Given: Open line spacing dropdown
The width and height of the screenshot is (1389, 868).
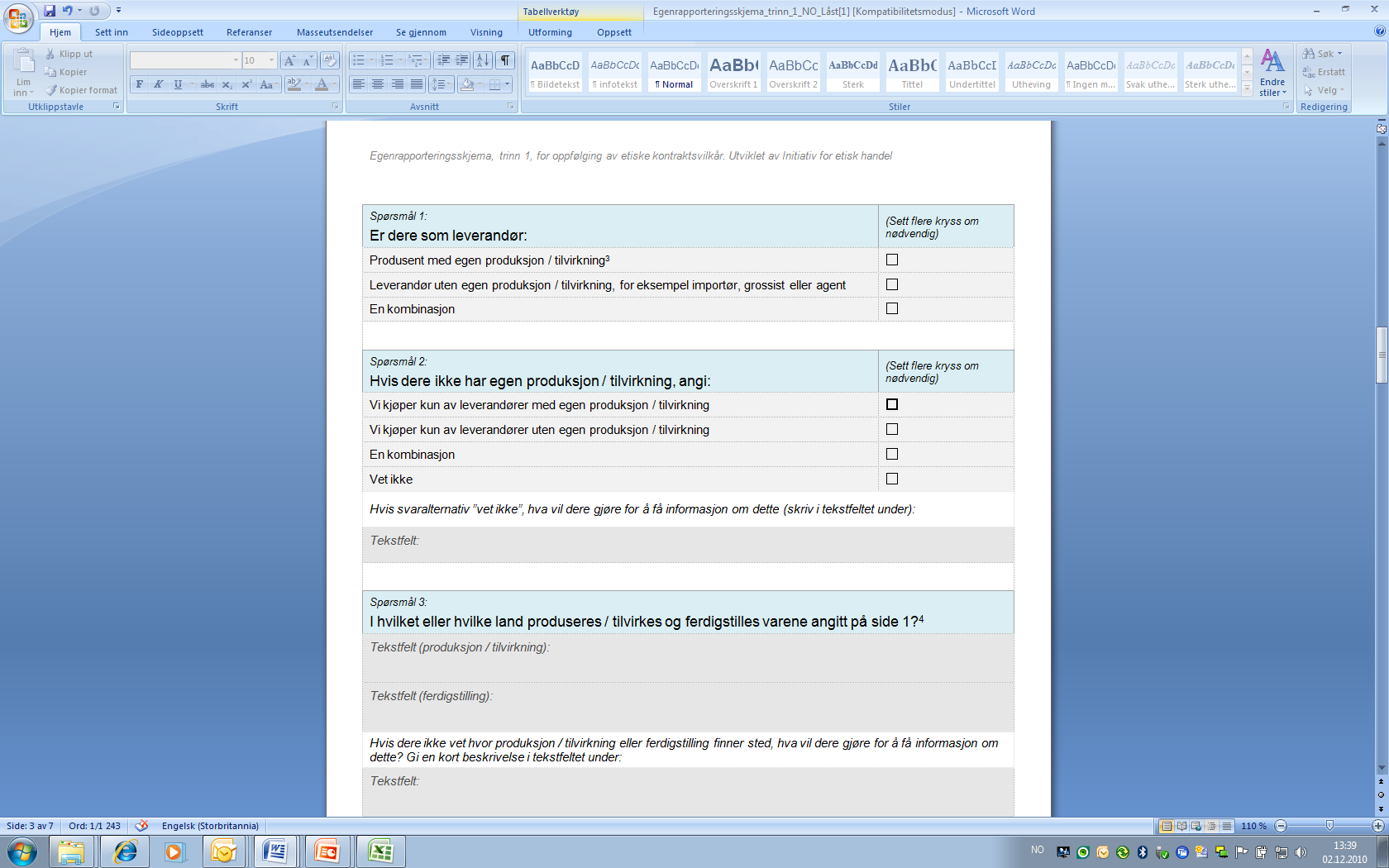Looking at the screenshot, I should click(x=441, y=84).
